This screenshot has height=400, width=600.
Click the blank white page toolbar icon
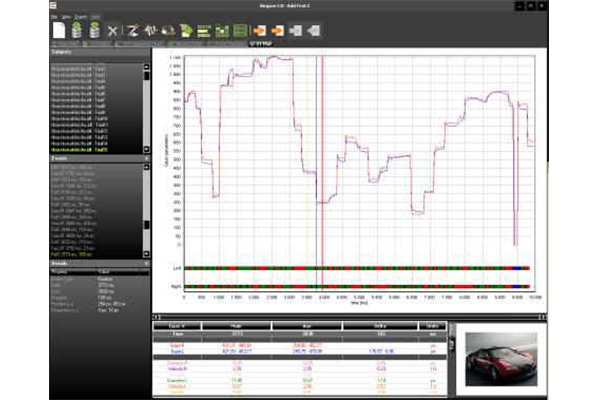coord(59,30)
